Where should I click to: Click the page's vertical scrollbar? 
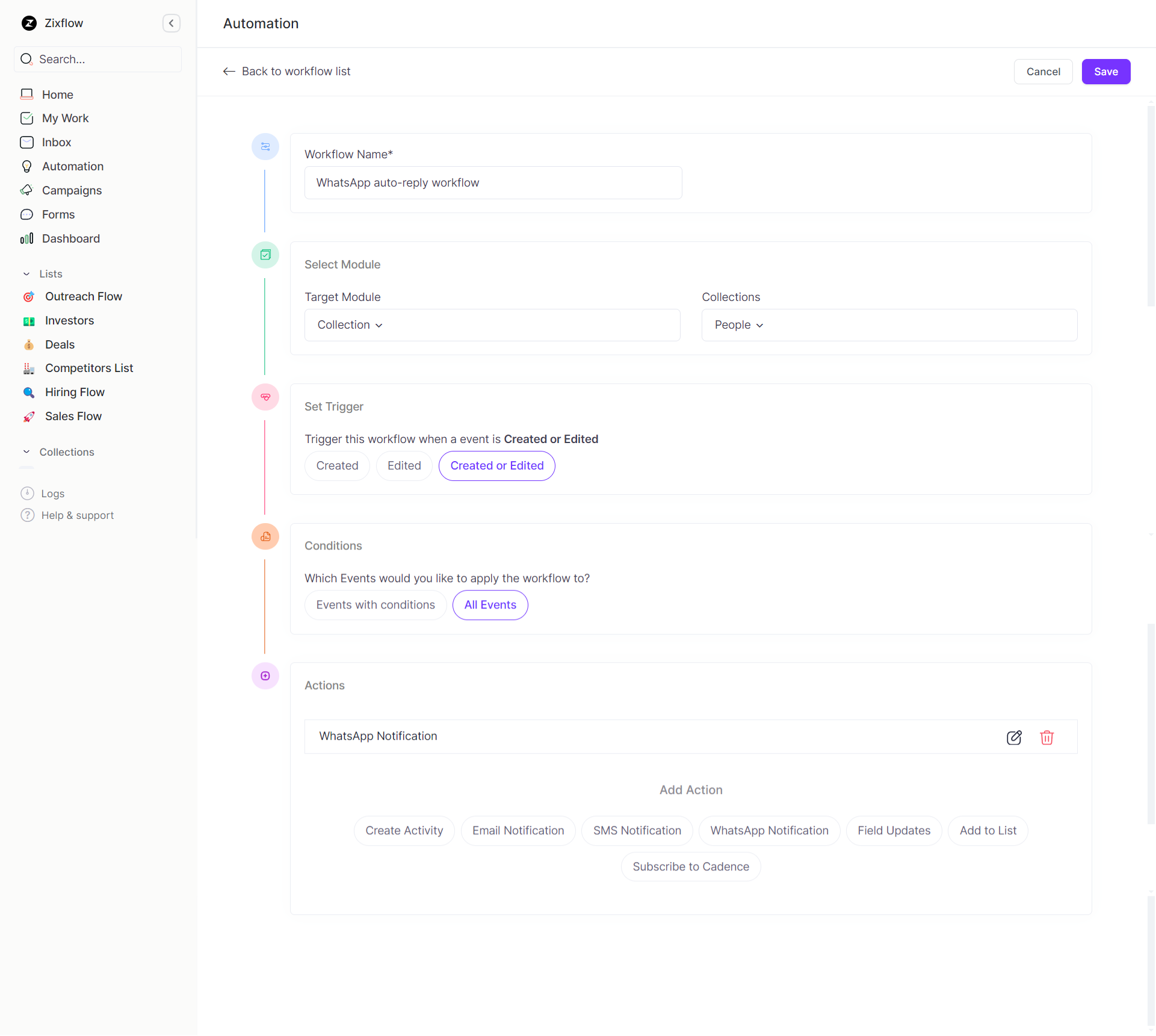[x=1150, y=205]
